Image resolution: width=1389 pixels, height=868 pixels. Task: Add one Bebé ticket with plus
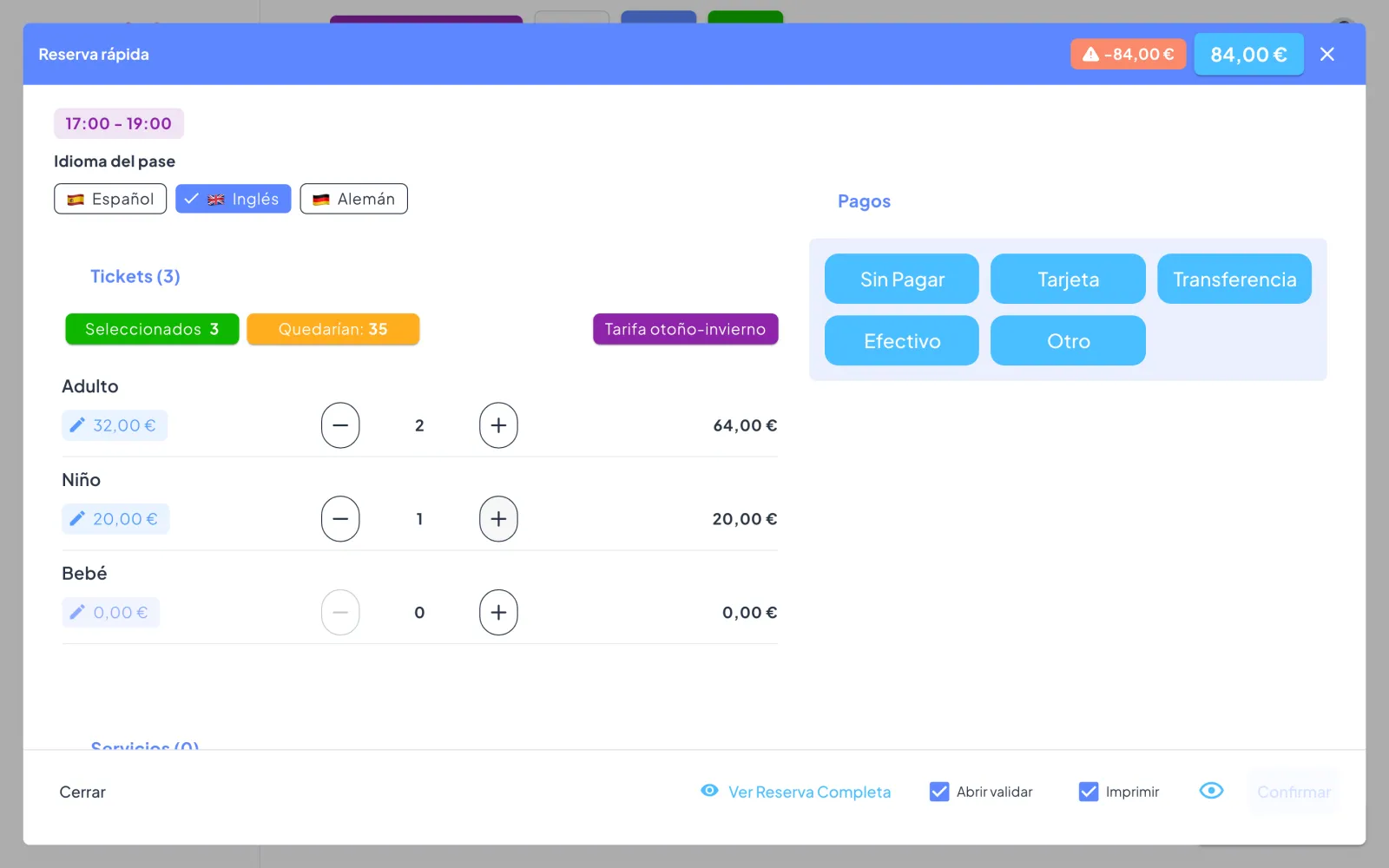coord(498,613)
